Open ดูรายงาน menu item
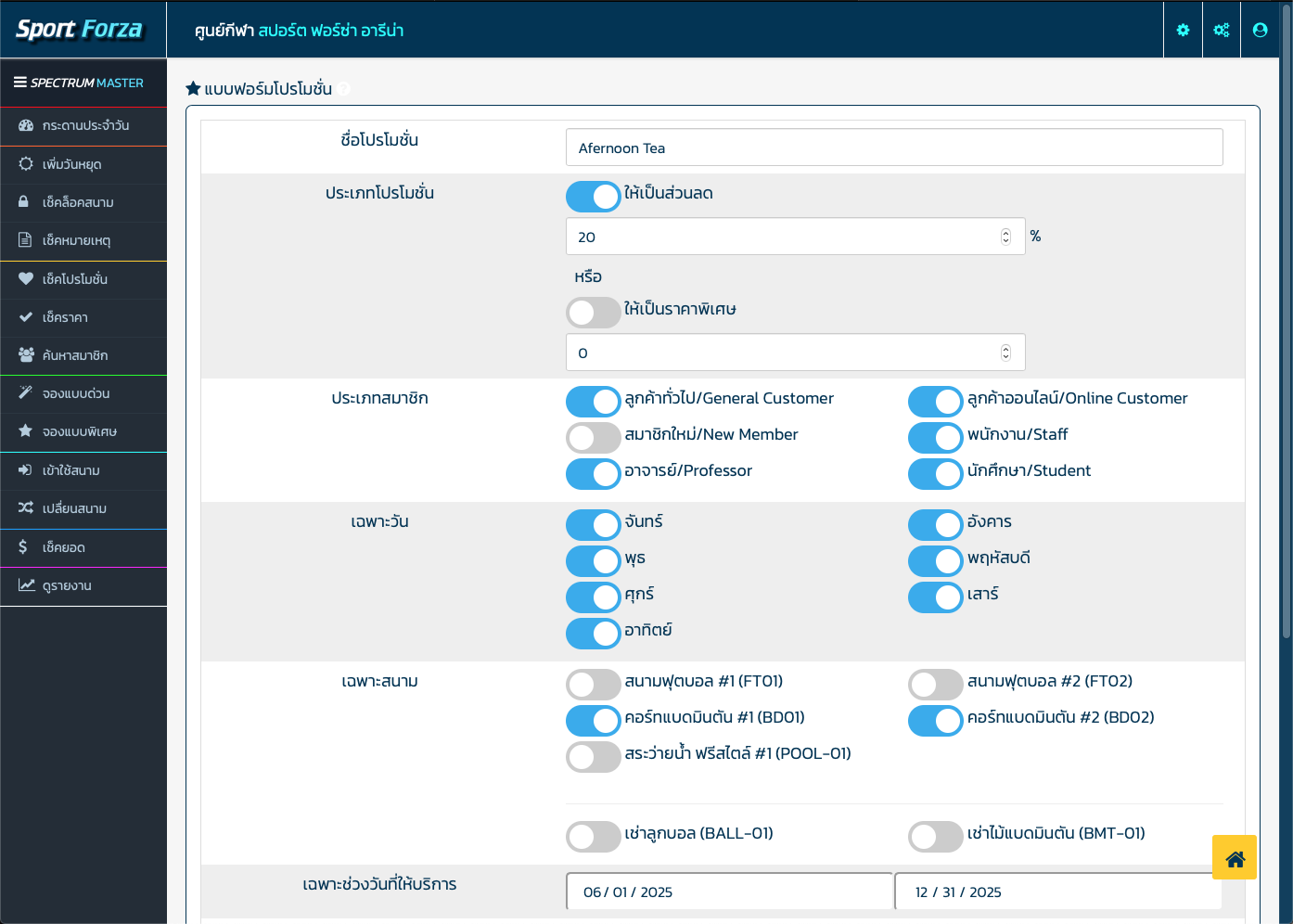 [83, 586]
